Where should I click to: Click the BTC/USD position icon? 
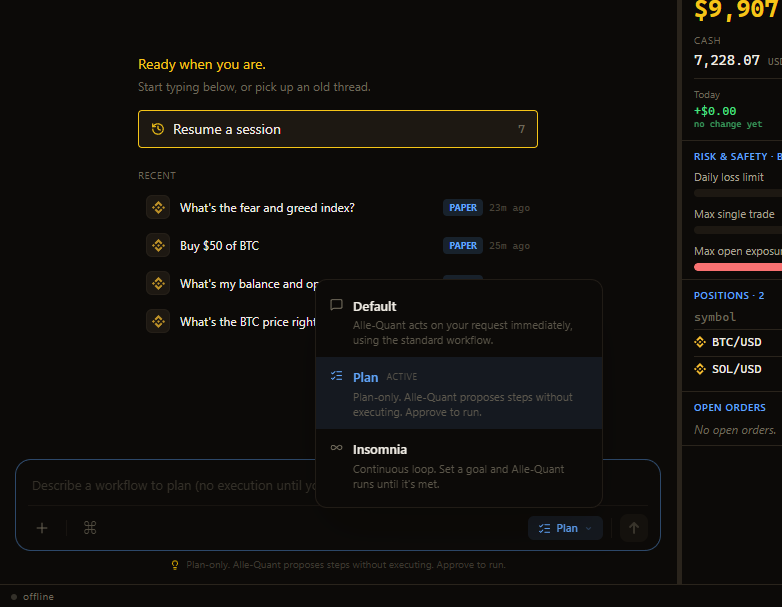(x=700, y=342)
